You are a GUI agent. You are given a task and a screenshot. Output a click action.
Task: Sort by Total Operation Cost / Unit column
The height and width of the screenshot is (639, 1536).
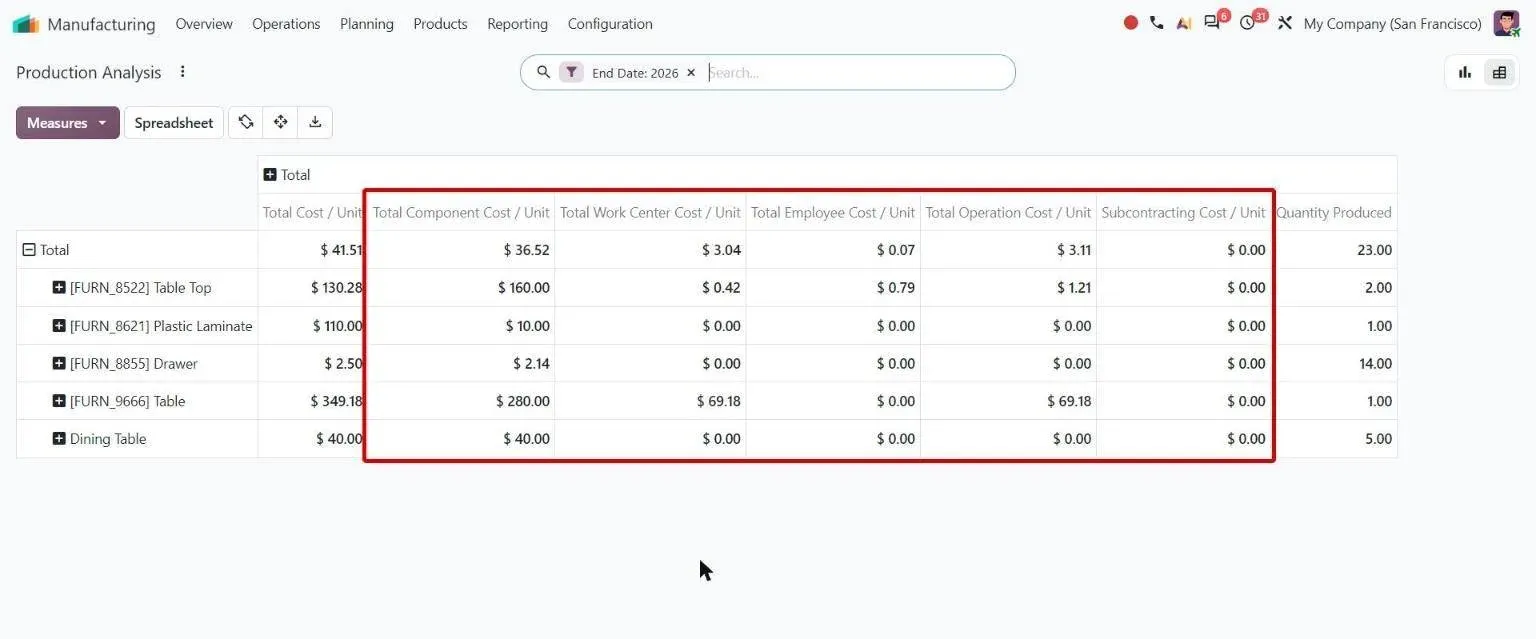[1008, 213]
